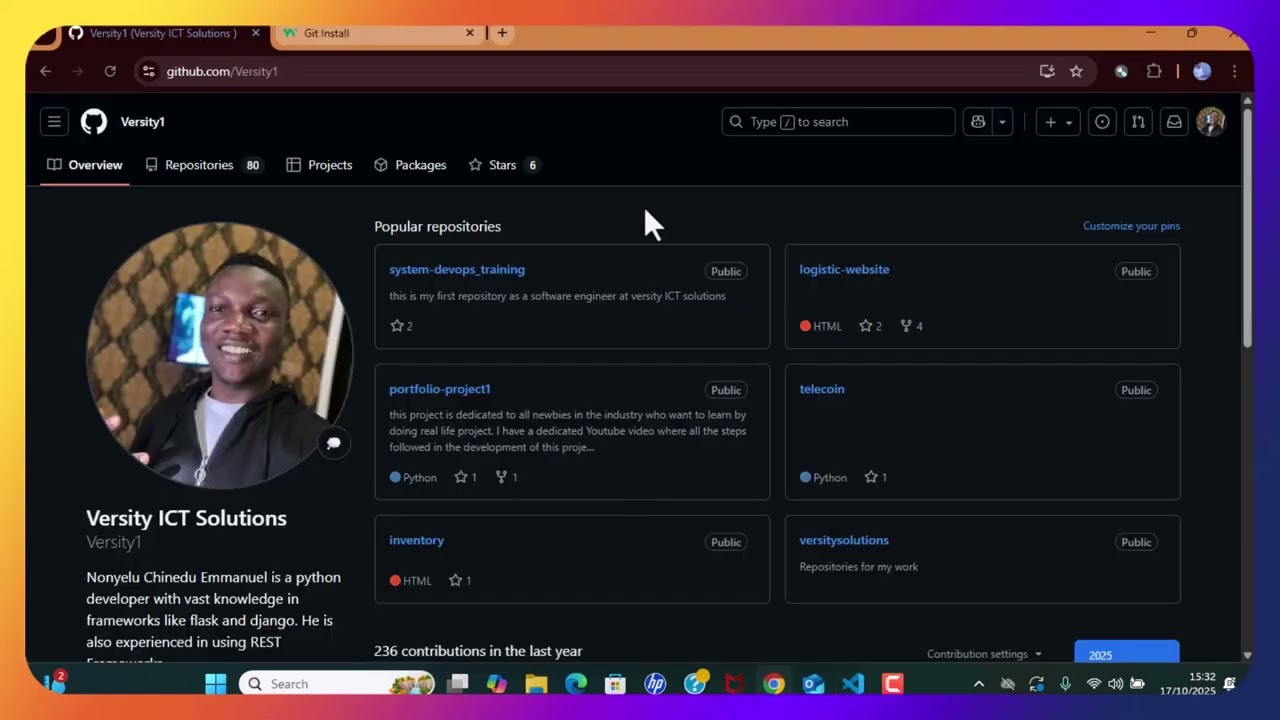This screenshot has width=1280, height=720.
Task: Open Wi-Fi network icon in system tray
Action: tap(1093, 684)
